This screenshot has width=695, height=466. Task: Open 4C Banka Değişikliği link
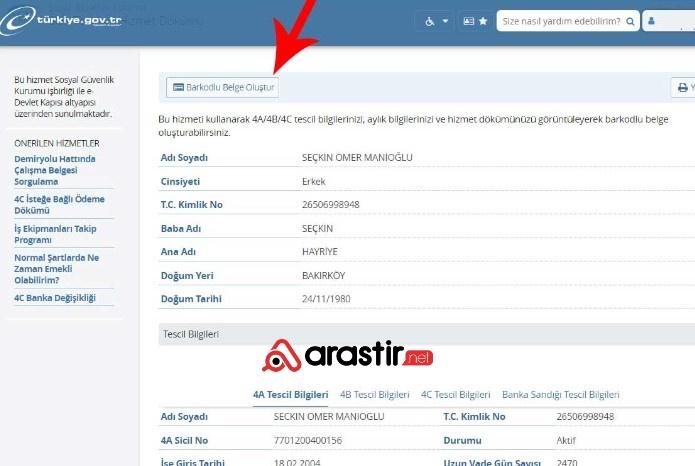pyautogui.click(x=55, y=298)
